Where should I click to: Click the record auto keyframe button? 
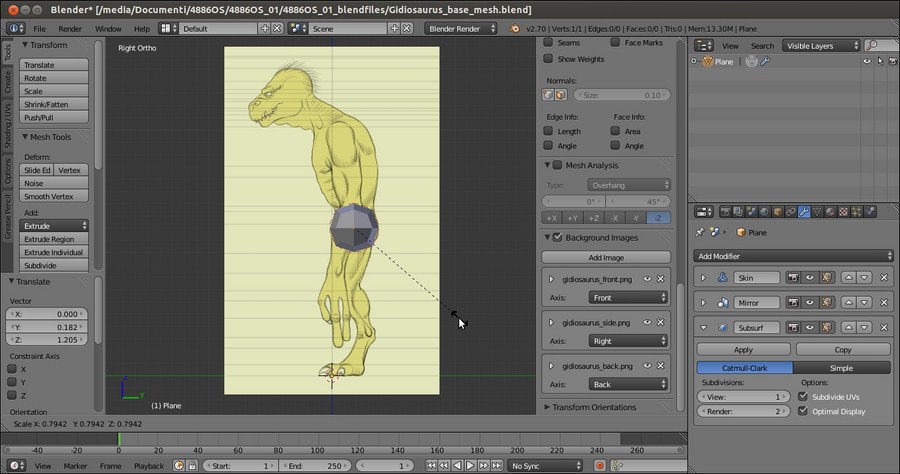(600, 465)
